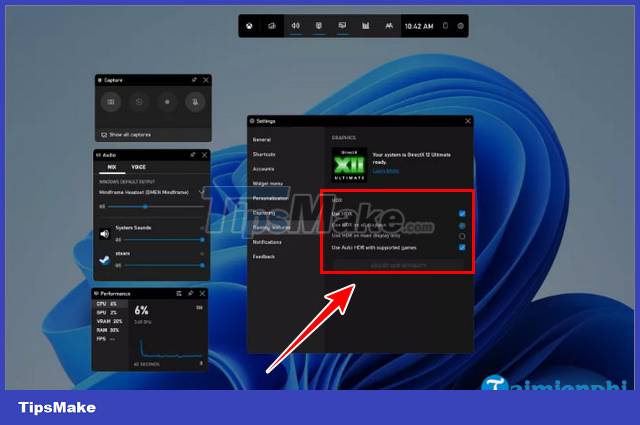Record last 30 seconds in Capture widget
Viewport: 640px width, 425px height.
(x=139, y=102)
